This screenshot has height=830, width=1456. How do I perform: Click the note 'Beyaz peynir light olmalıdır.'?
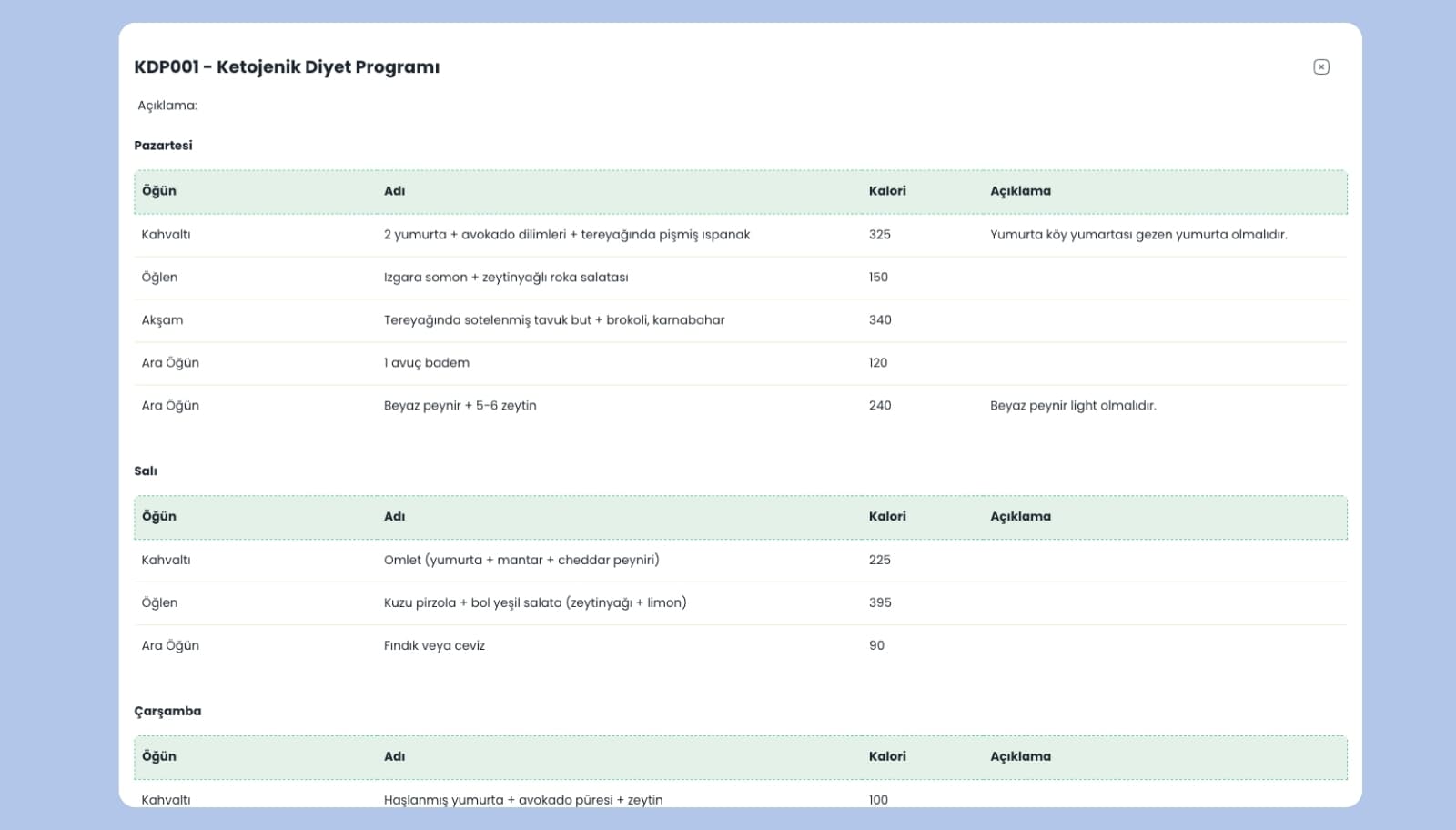pos(1073,406)
